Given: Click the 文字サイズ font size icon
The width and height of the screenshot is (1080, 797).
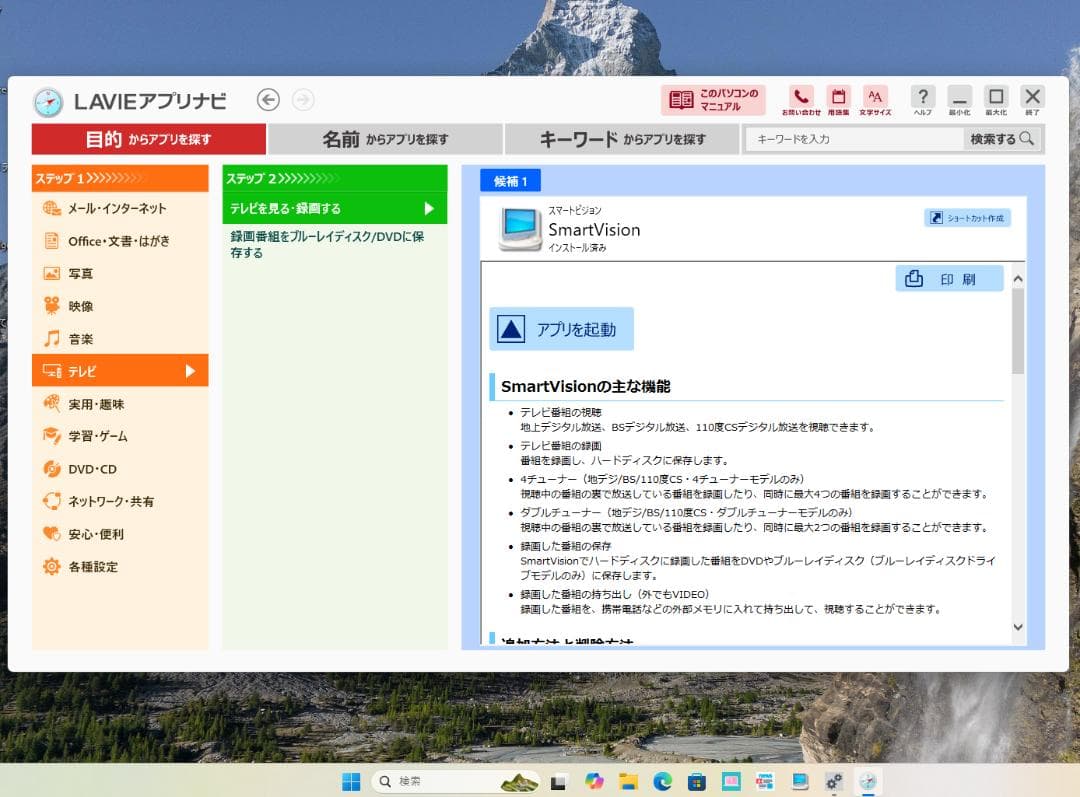Looking at the screenshot, I should click(x=875, y=97).
